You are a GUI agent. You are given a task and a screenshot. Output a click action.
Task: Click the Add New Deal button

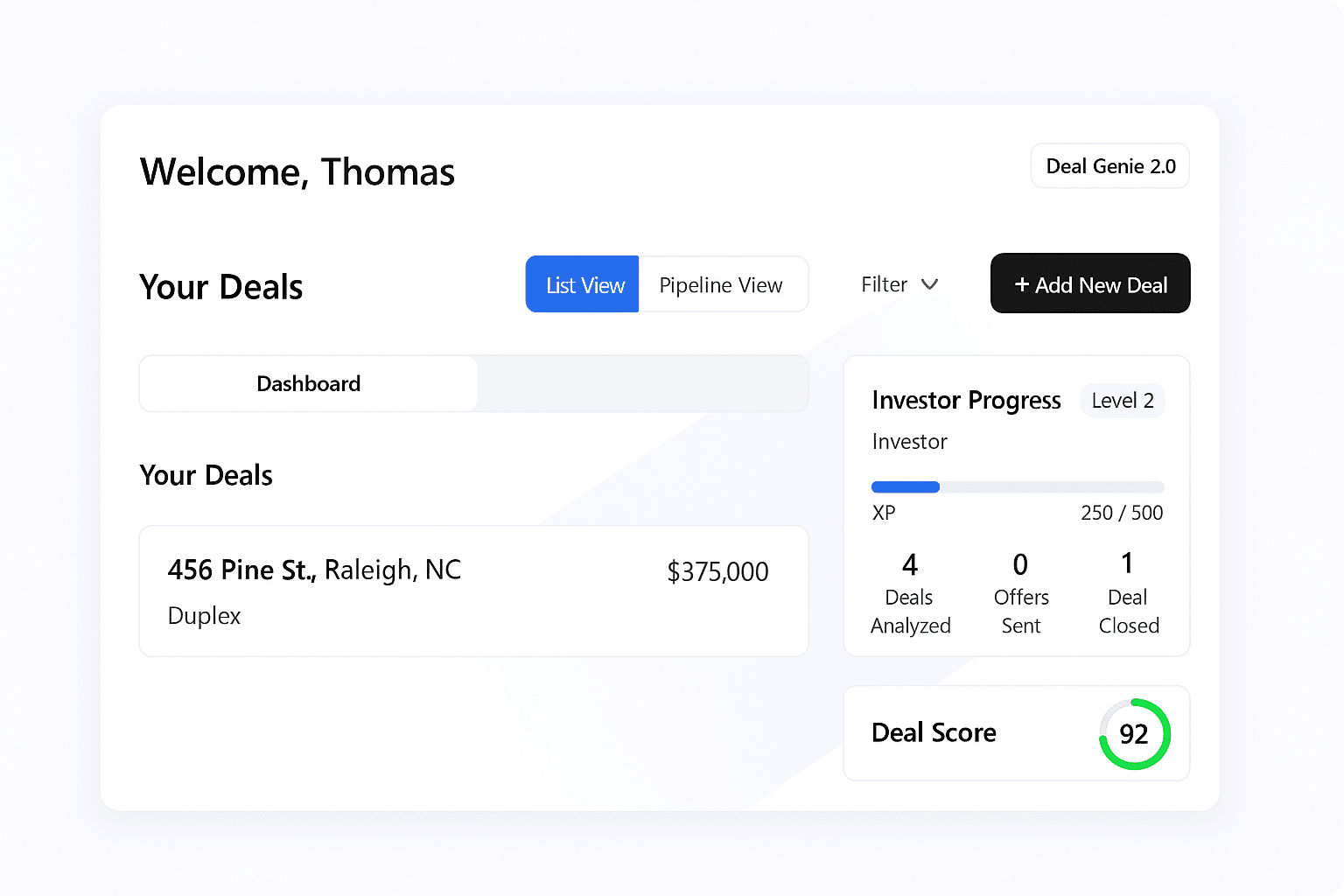click(1089, 283)
